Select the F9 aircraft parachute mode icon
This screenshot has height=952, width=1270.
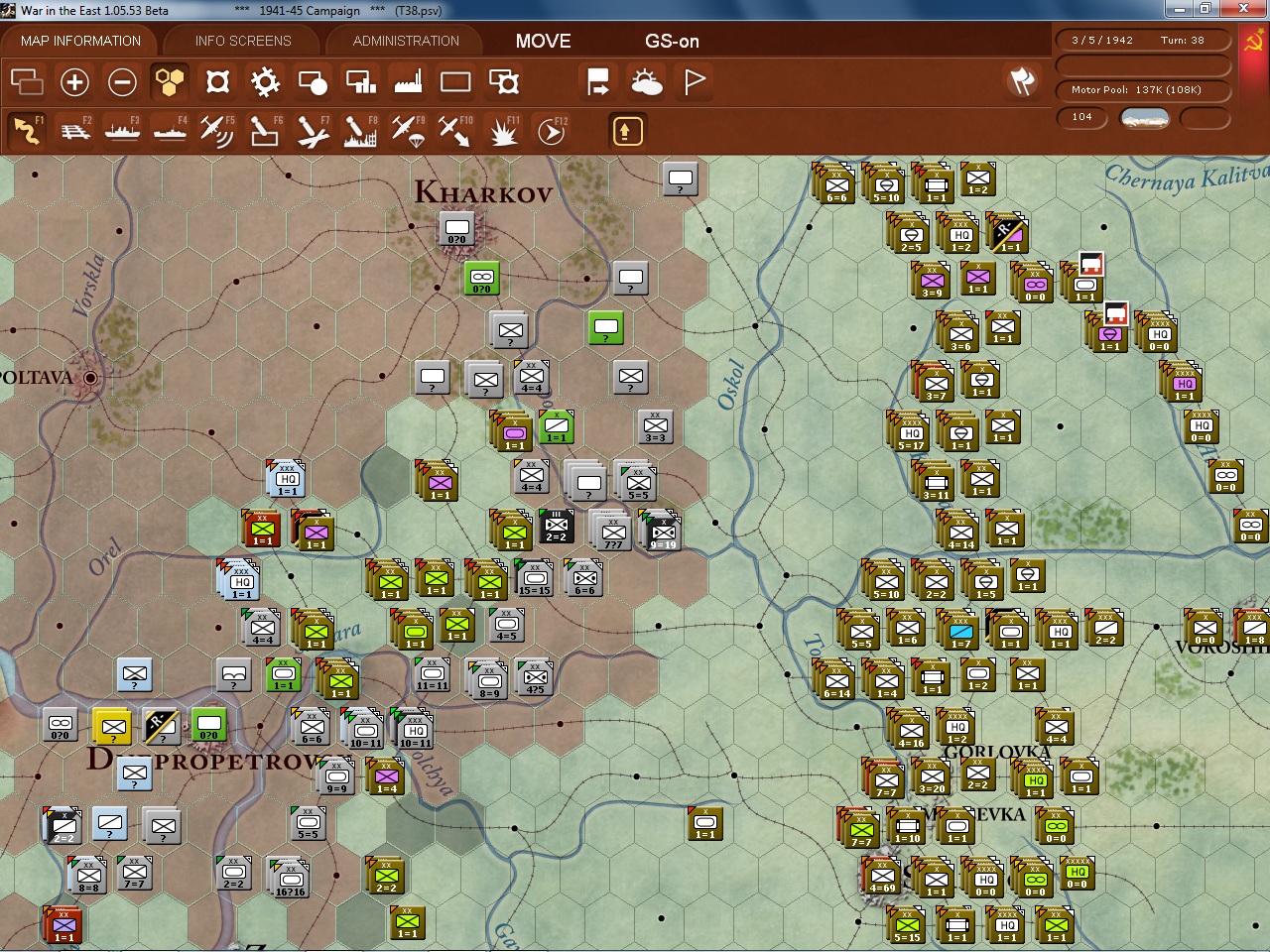pyautogui.click(x=408, y=131)
